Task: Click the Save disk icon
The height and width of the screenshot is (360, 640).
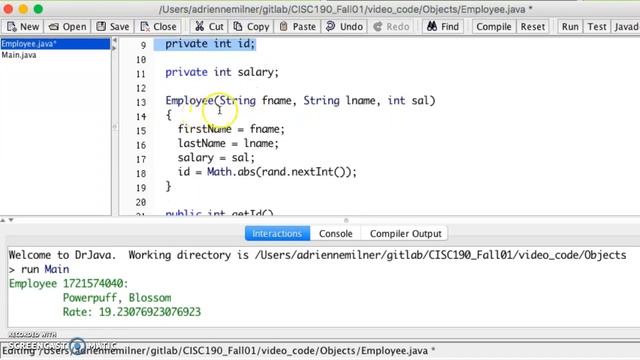Action: click(101, 27)
